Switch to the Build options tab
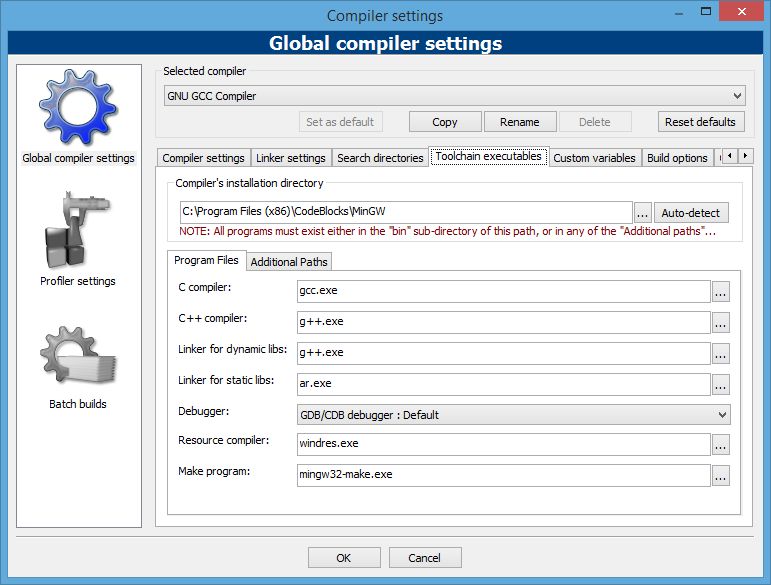Viewport: 771px width, 585px height. (677, 158)
